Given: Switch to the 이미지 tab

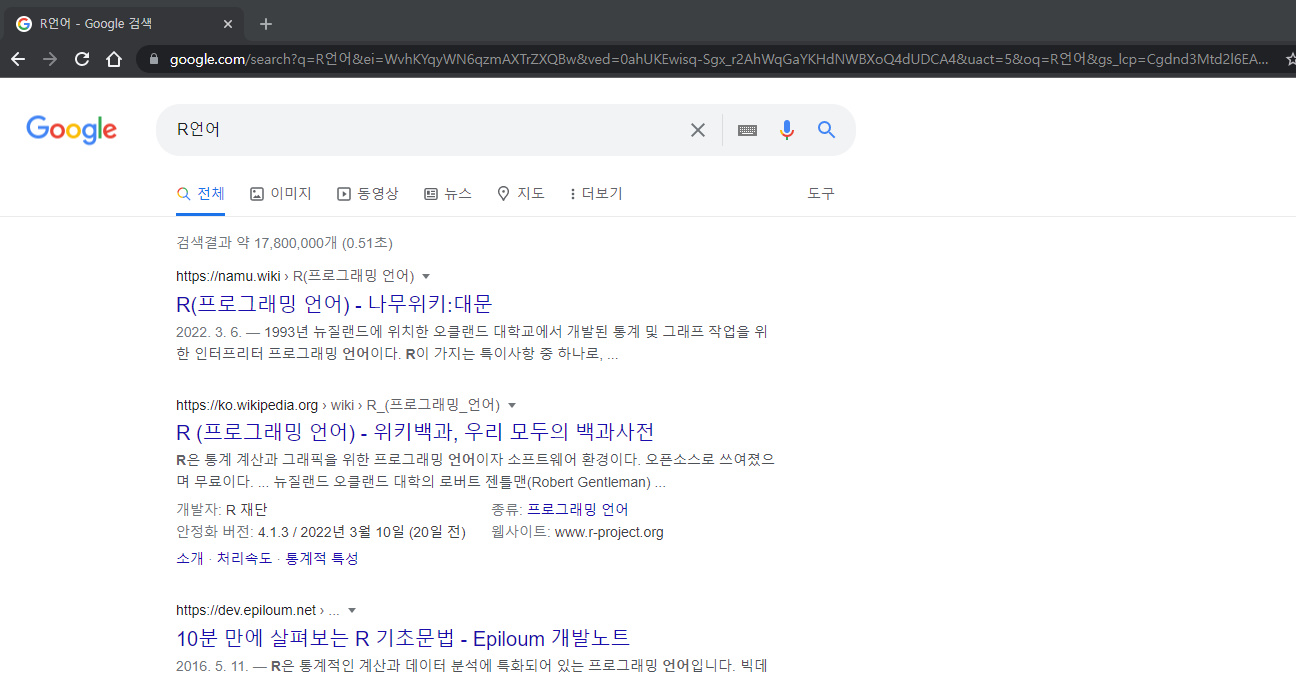Looking at the screenshot, I should [281, 193].
